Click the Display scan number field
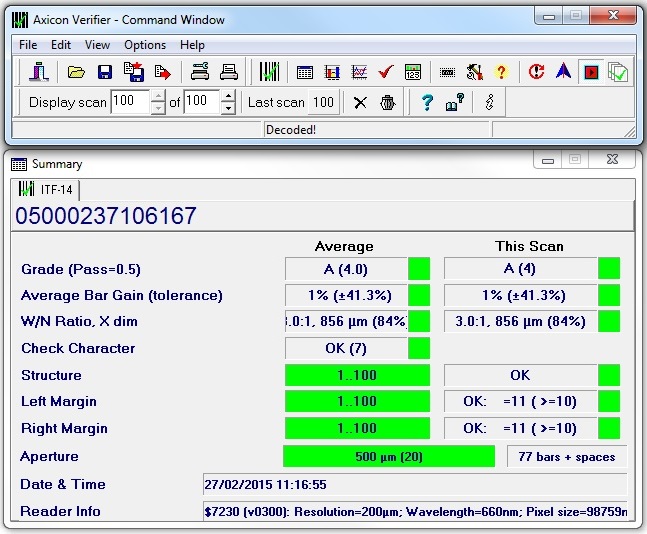This screenshot has height=534, width=647. pos(130,102)
